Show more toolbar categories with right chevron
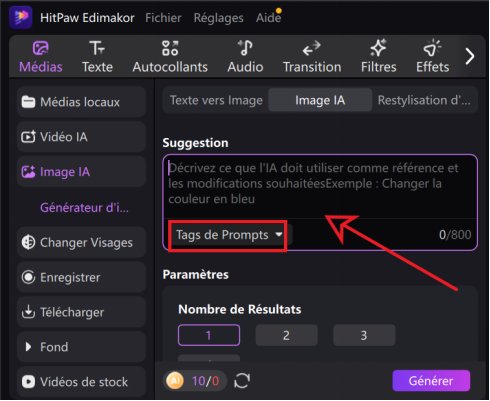Viewport: 490px width, 401px height. 470,56
